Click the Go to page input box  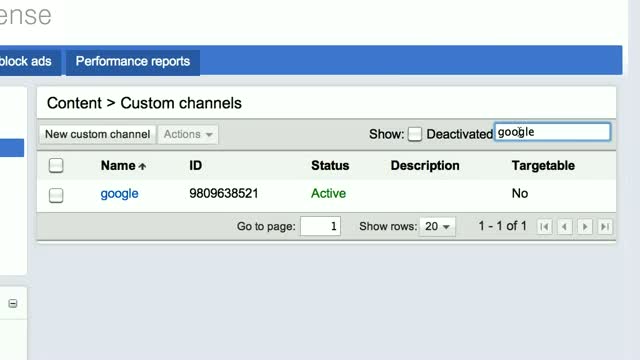pos(320,226)
